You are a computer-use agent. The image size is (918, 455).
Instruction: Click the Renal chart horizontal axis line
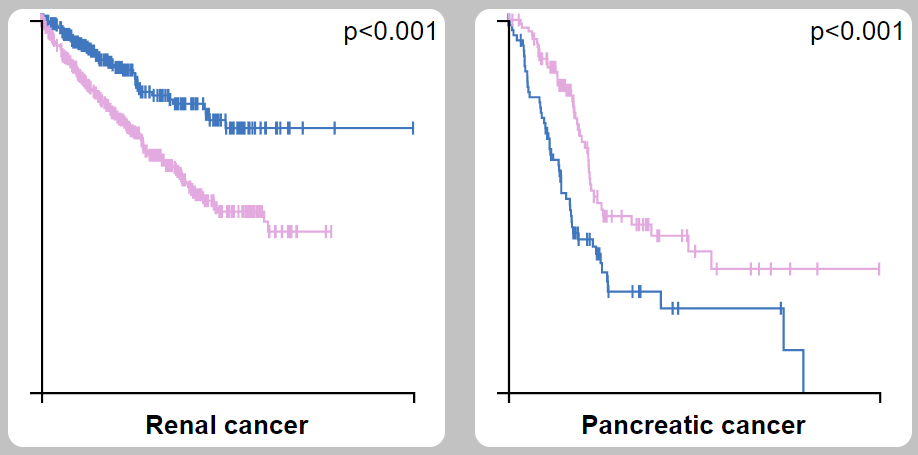click(x=228, y=393)
